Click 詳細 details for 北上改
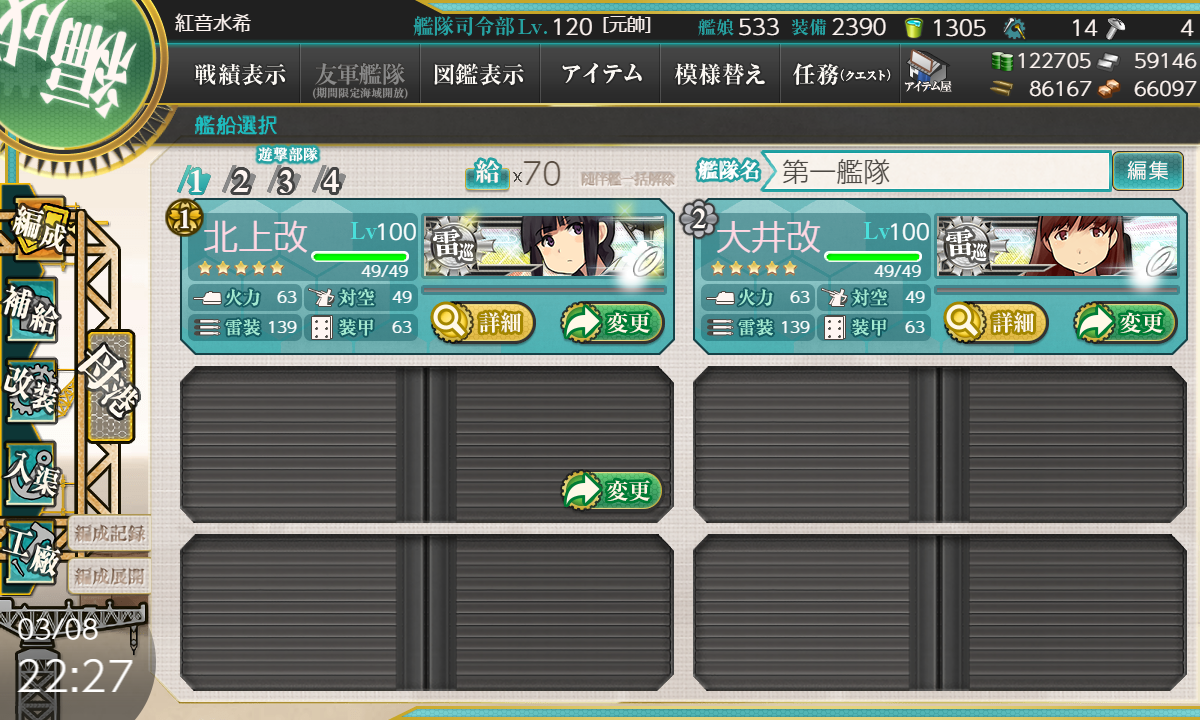This screenshot has width=1200, height=720. (x=483, y=322)
